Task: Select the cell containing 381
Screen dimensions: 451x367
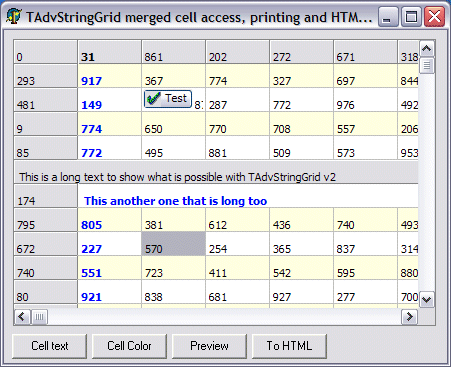Action: click(x=174, y=220)
